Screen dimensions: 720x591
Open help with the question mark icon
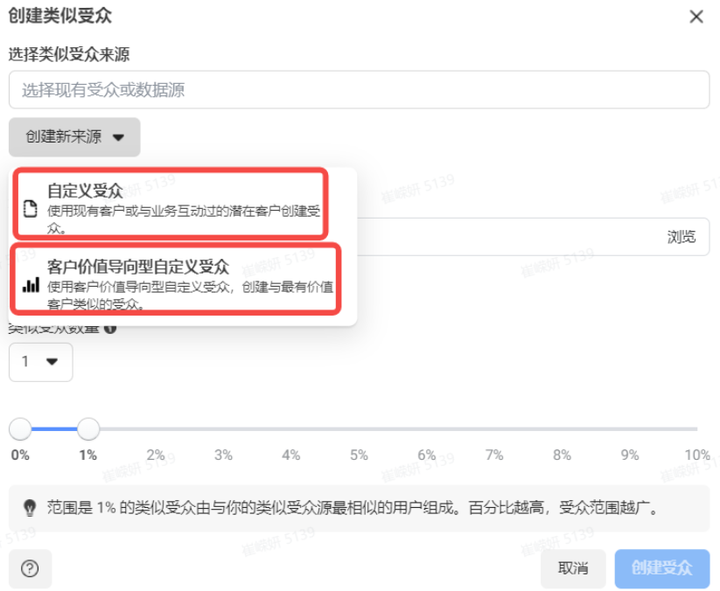[x=30, y=568]
